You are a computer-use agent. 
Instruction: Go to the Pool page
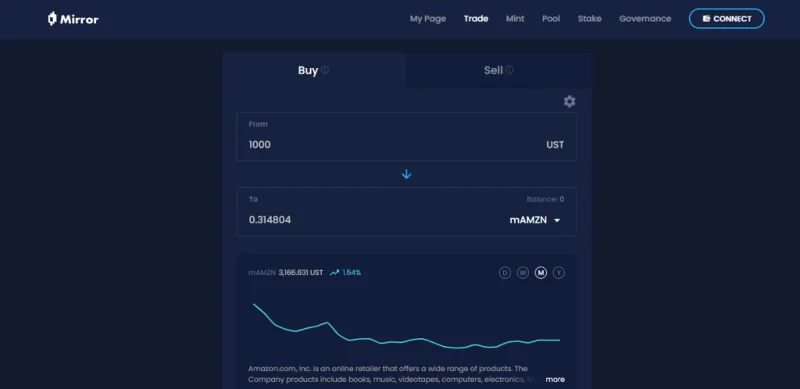click(551, 19)
